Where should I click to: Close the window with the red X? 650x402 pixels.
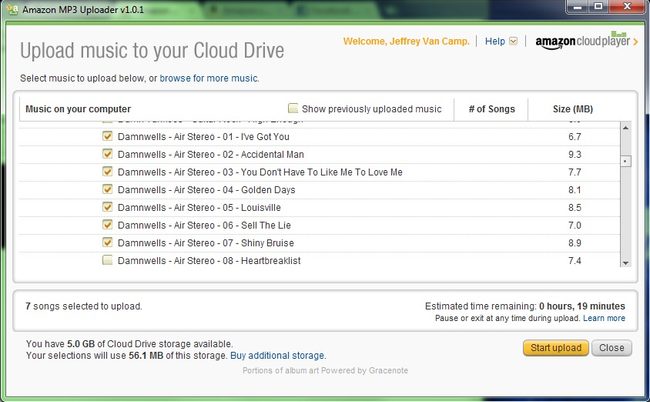[x=628, y=7]
